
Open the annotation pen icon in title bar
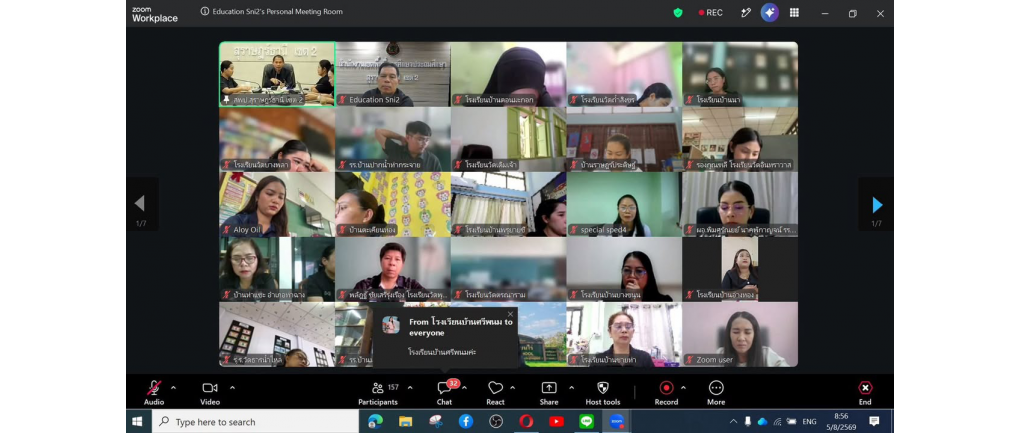tap(746, 12)
